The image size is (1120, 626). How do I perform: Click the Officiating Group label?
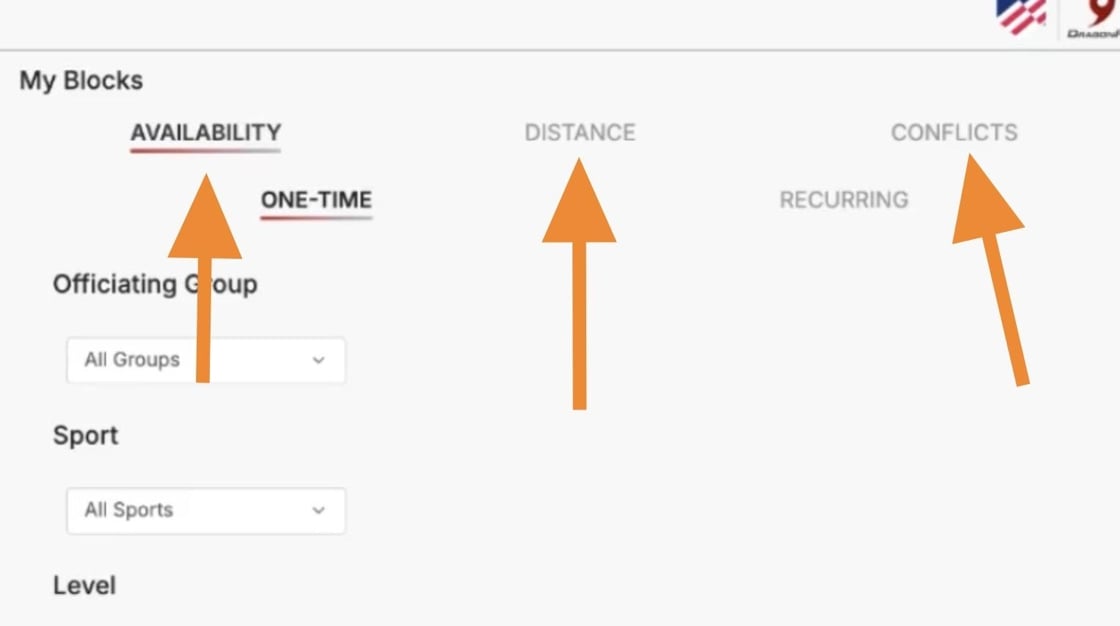click(155, 284)
